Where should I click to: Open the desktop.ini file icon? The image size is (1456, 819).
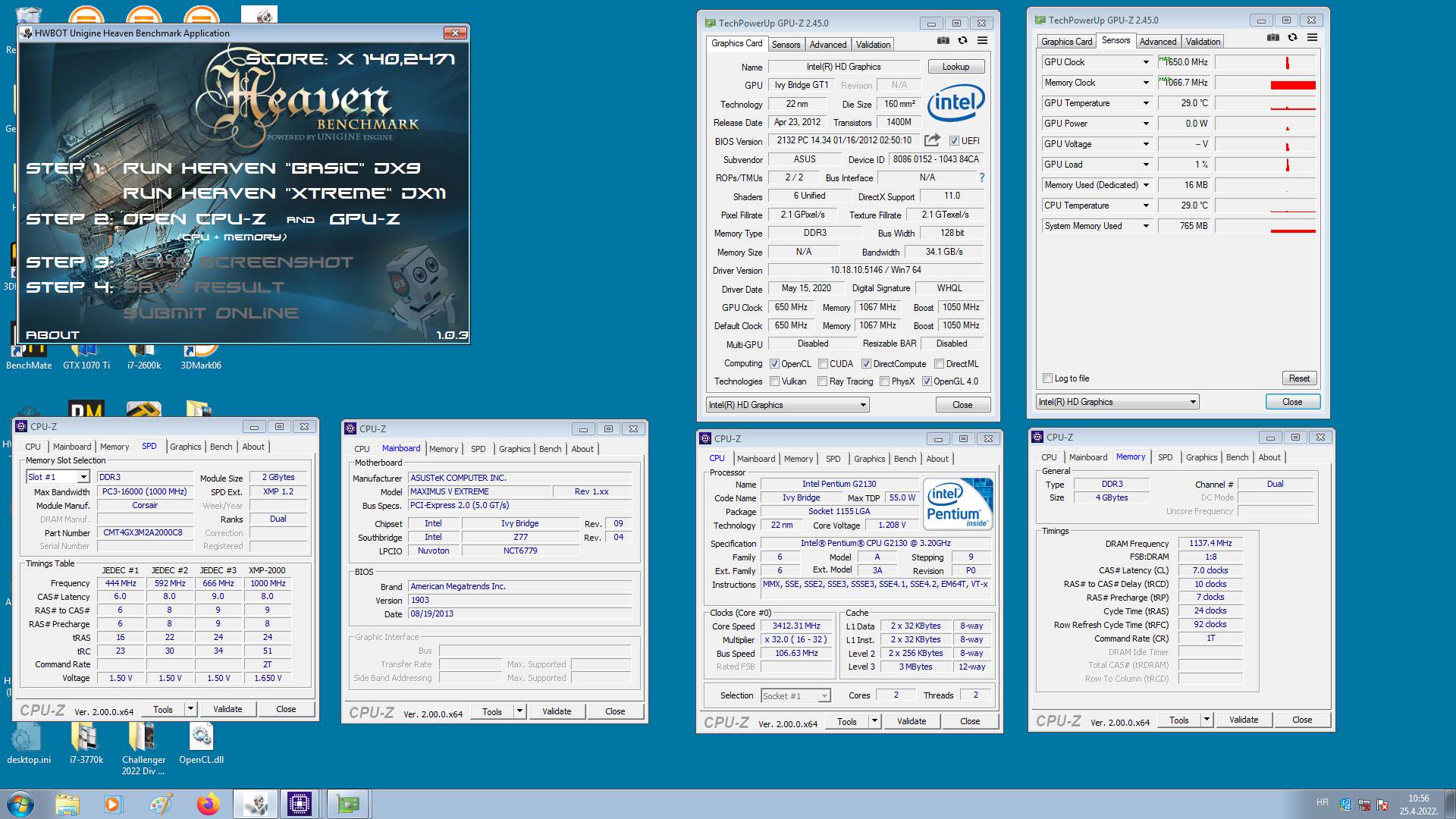coord(29,743)
